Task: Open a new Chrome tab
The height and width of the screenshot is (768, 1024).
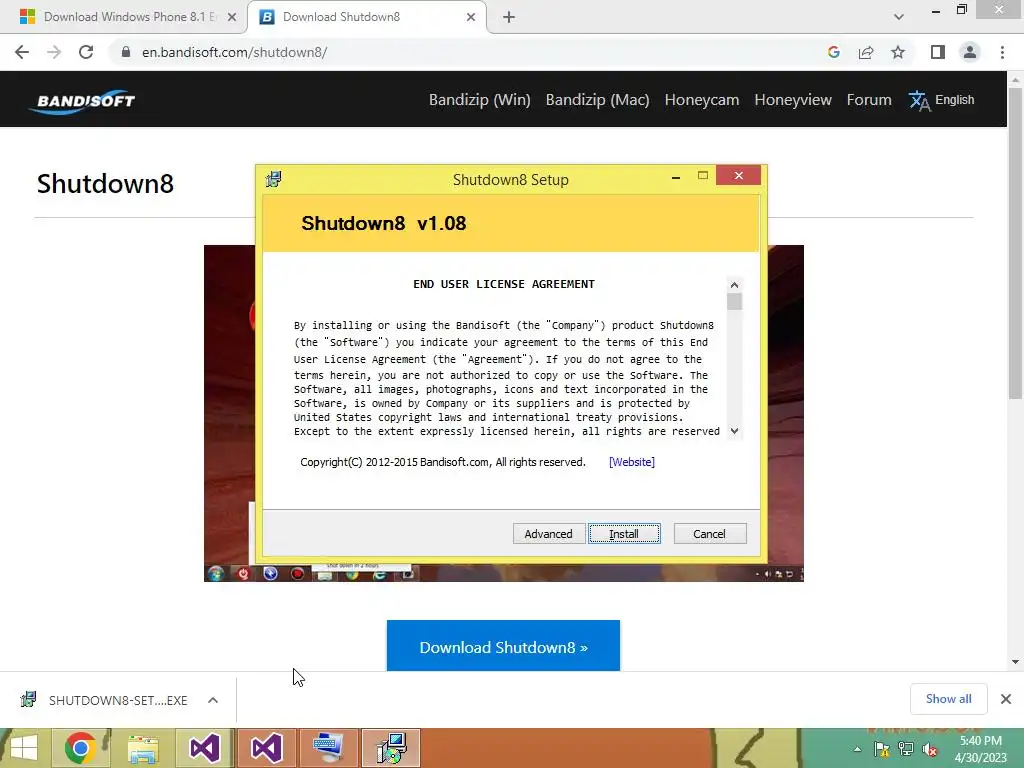Action: (x=509, y=17)
